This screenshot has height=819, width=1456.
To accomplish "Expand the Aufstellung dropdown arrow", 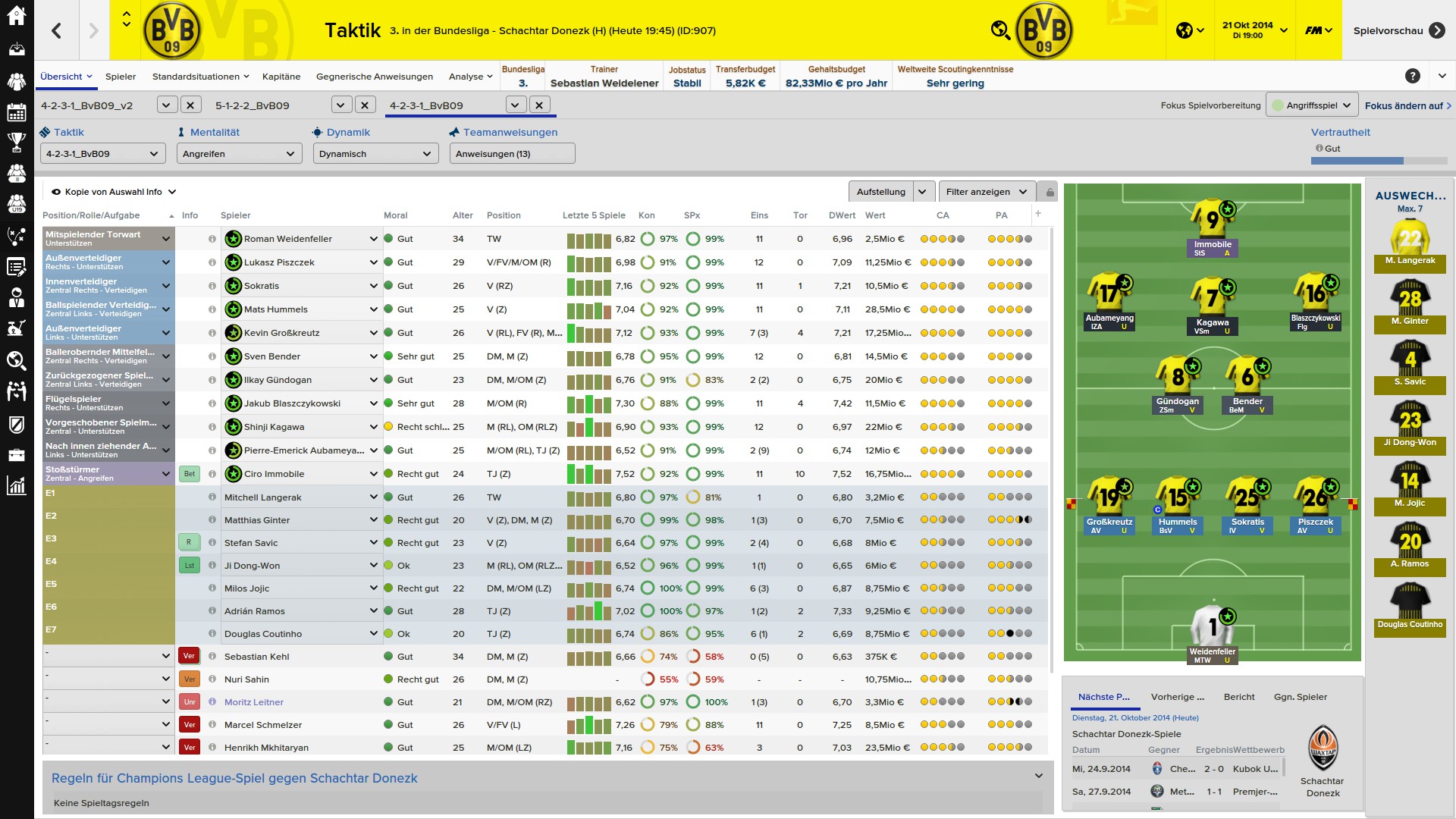I will tap(923, 192).
